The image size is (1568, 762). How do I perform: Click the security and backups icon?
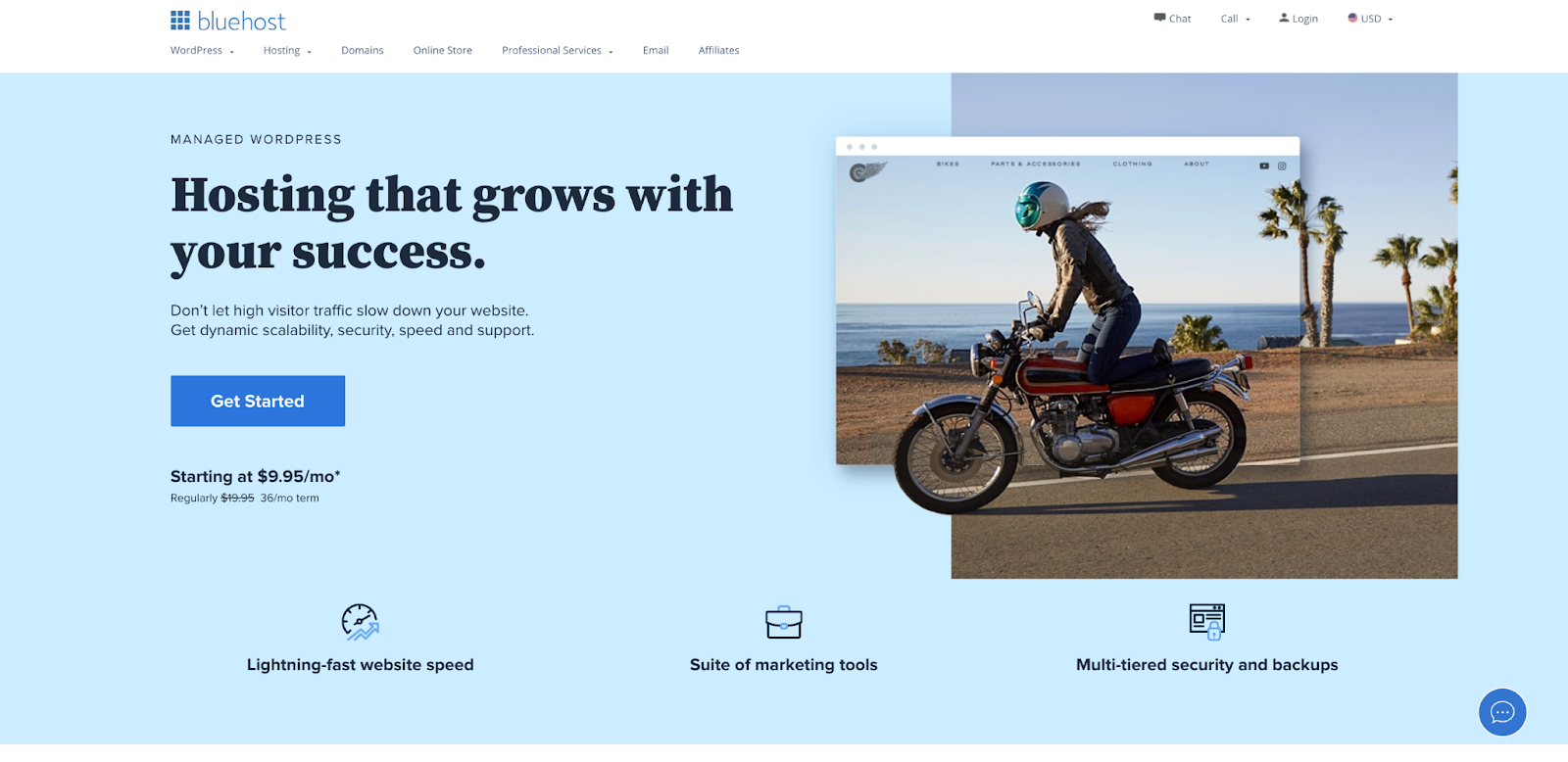(1207, 622)
